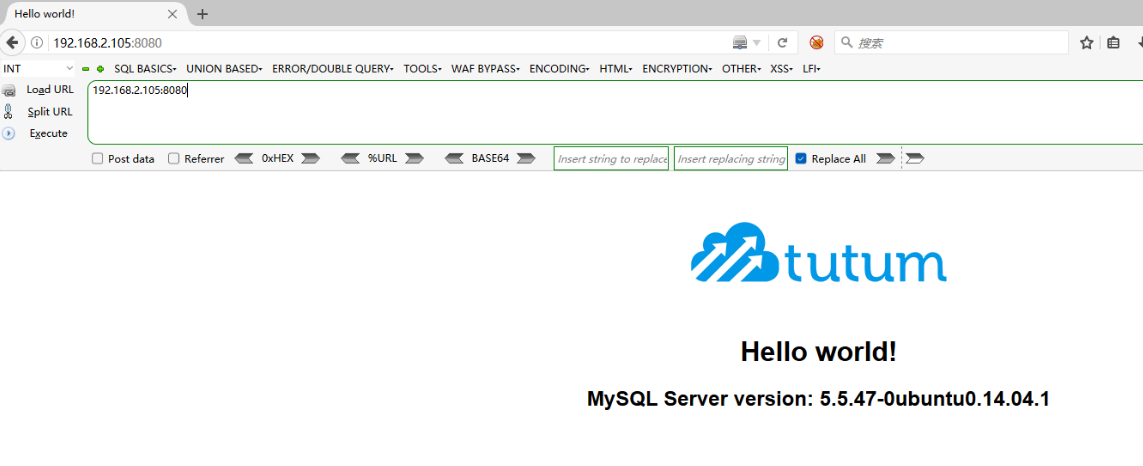Image resolution: width=1143 pixels, height=466 pixels.
Task: Click left arrow for %URL decoding
Action: [x=351, y=158]
